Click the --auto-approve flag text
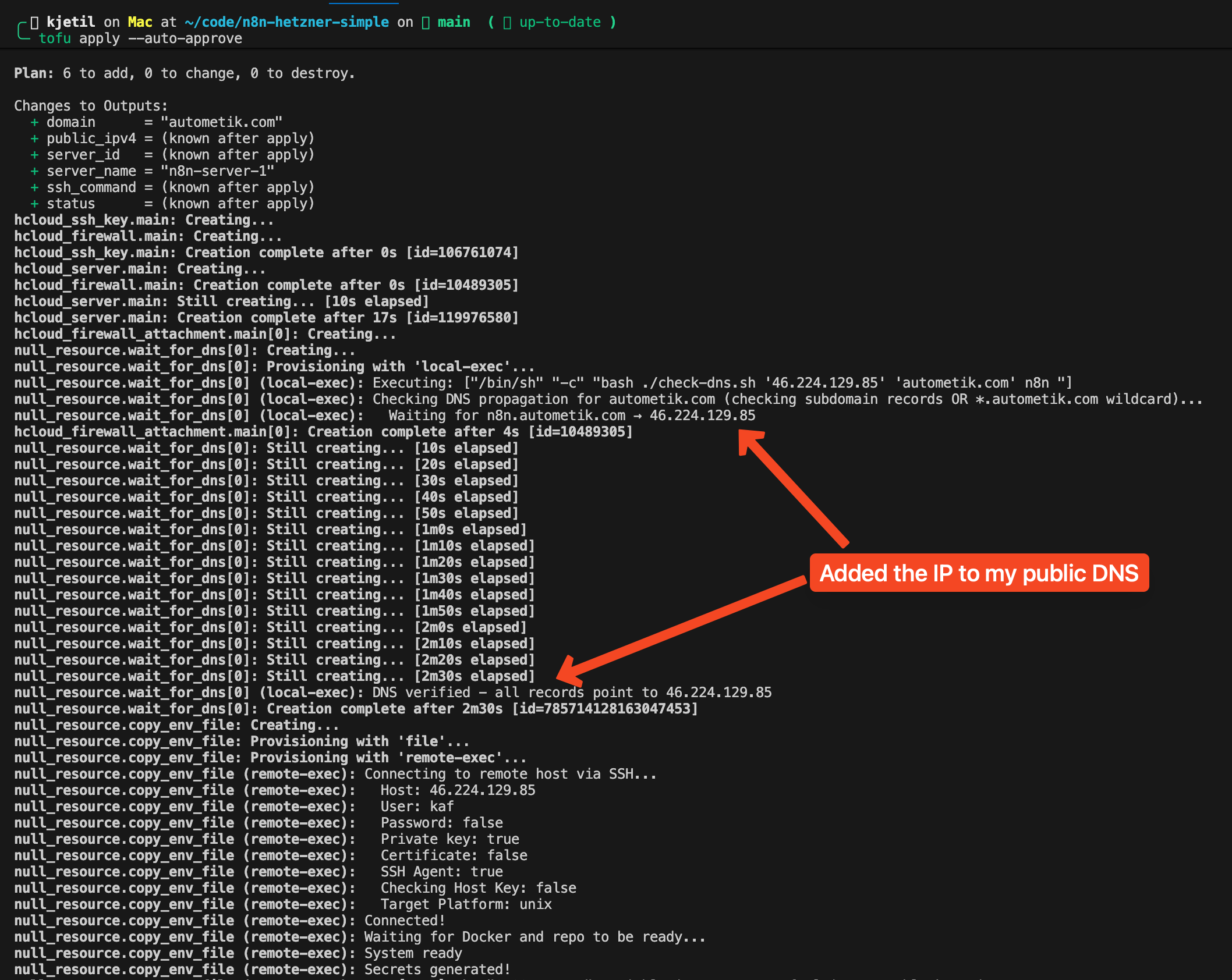This screenshot has height=980, width=1232. coord(185,38)
